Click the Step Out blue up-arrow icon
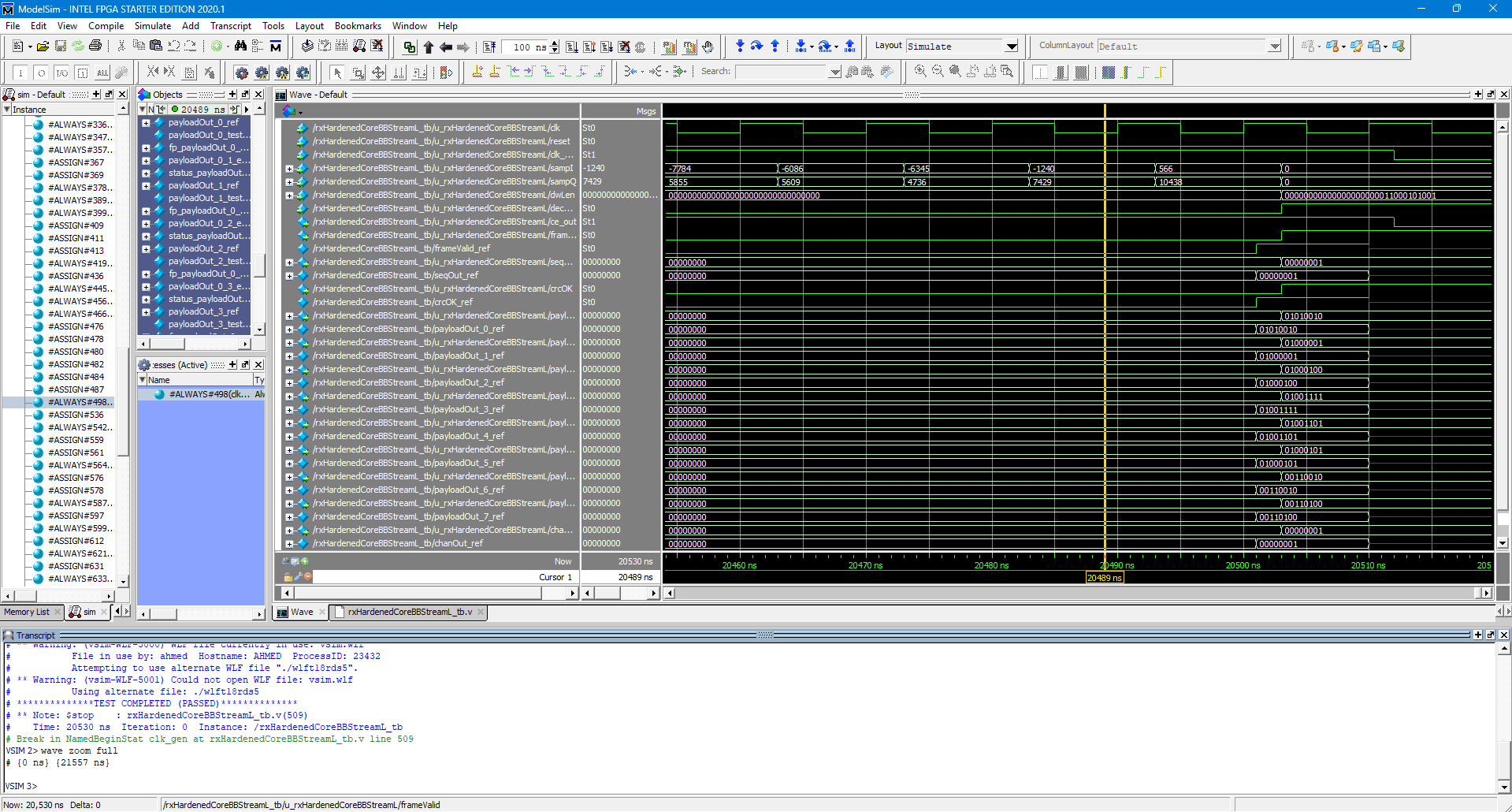 pyautogui.click(x=775, y=47)
